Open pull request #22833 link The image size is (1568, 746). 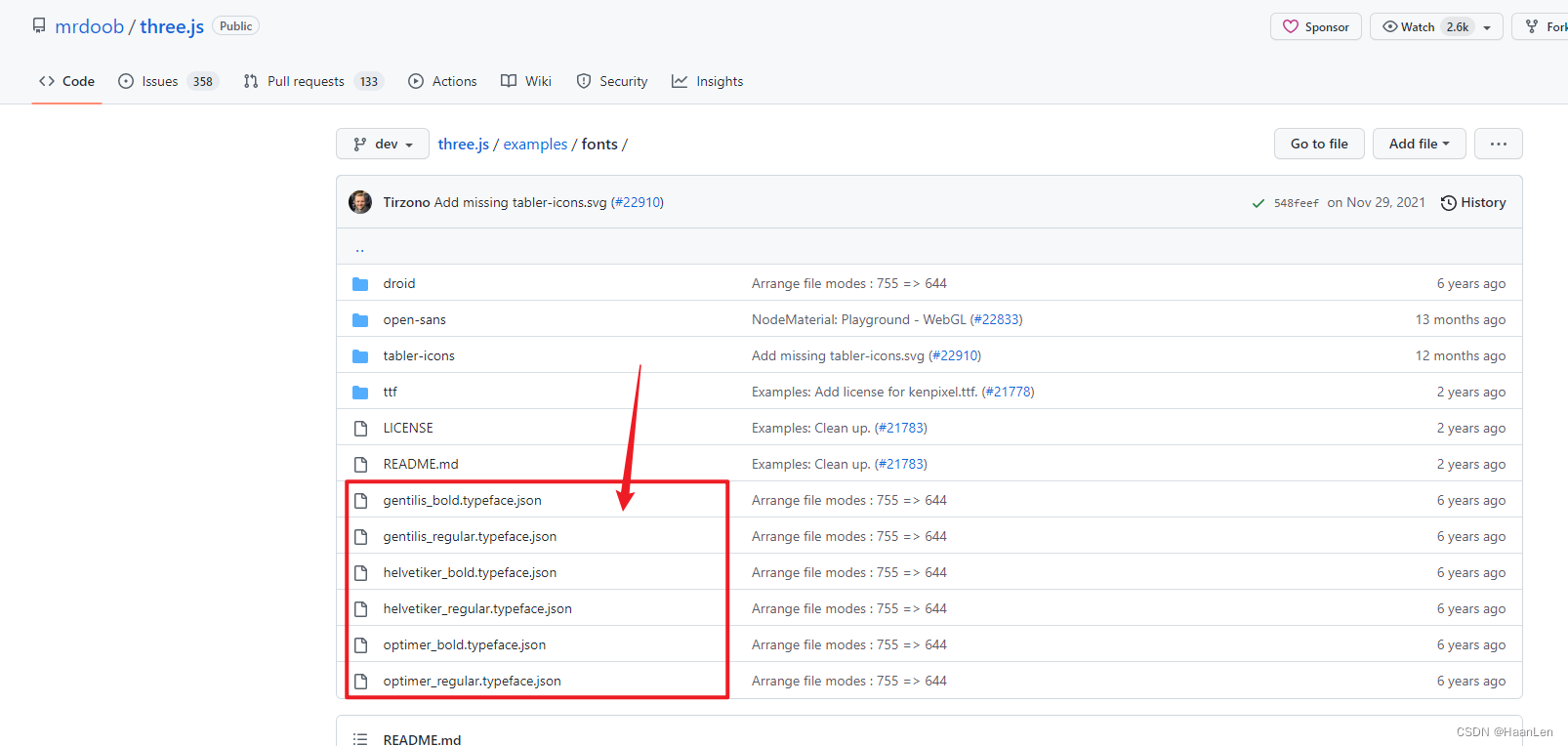click(996, 319)
